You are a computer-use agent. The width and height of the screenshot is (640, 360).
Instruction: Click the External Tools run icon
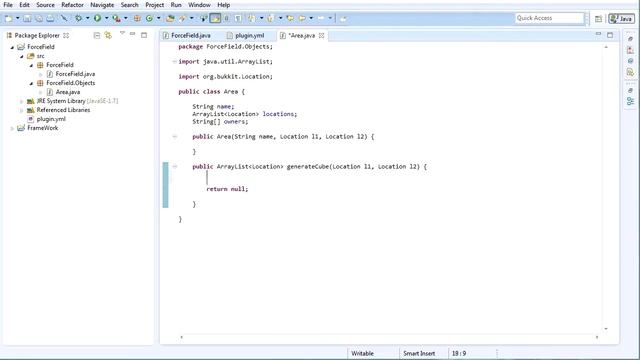[x=116, y=18]
